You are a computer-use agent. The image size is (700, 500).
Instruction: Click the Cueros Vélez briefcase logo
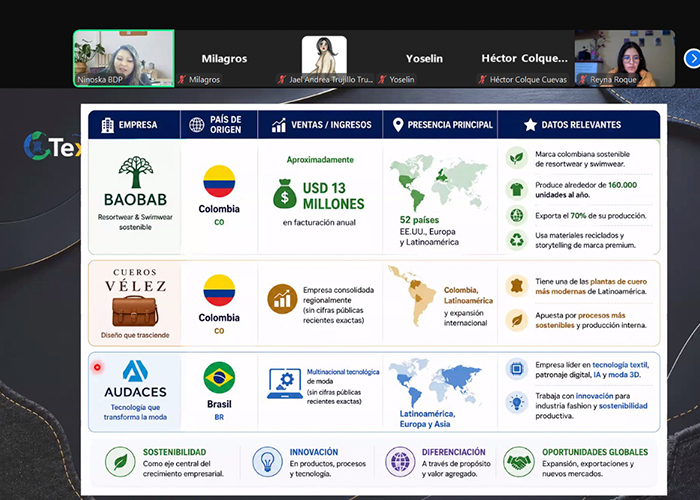[x=135, y=311]
